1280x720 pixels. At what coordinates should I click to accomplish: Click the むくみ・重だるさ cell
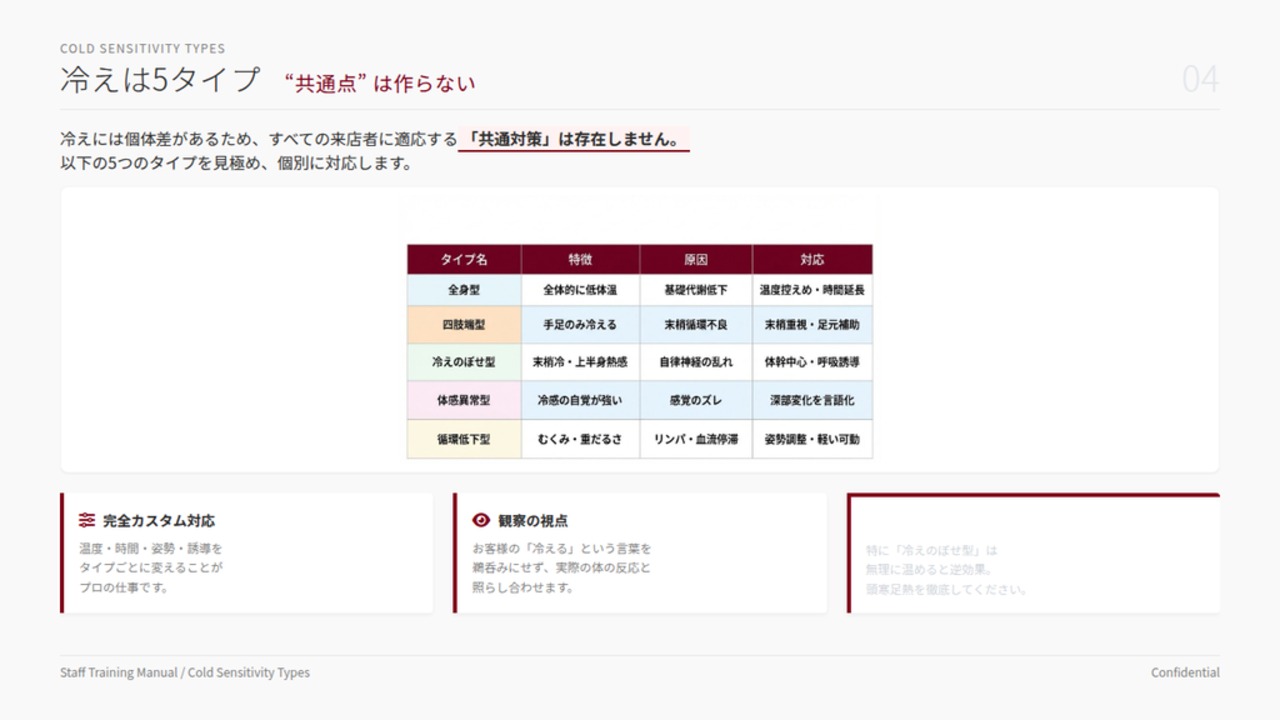(580, 439)
